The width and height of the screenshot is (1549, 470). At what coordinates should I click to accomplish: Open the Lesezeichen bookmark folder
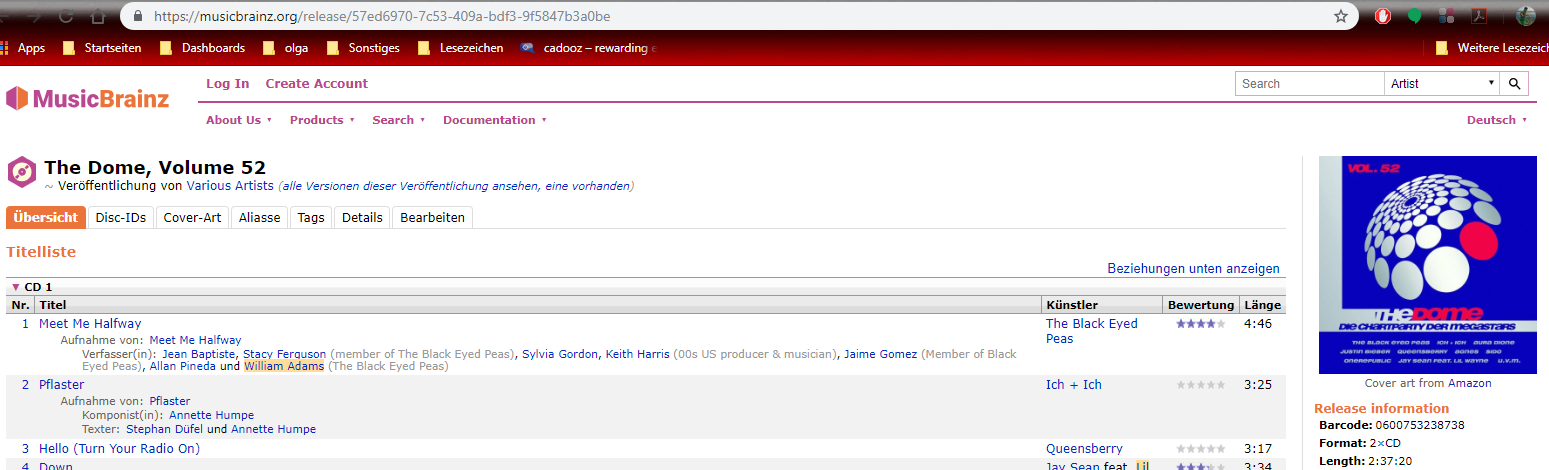(461, 48)
